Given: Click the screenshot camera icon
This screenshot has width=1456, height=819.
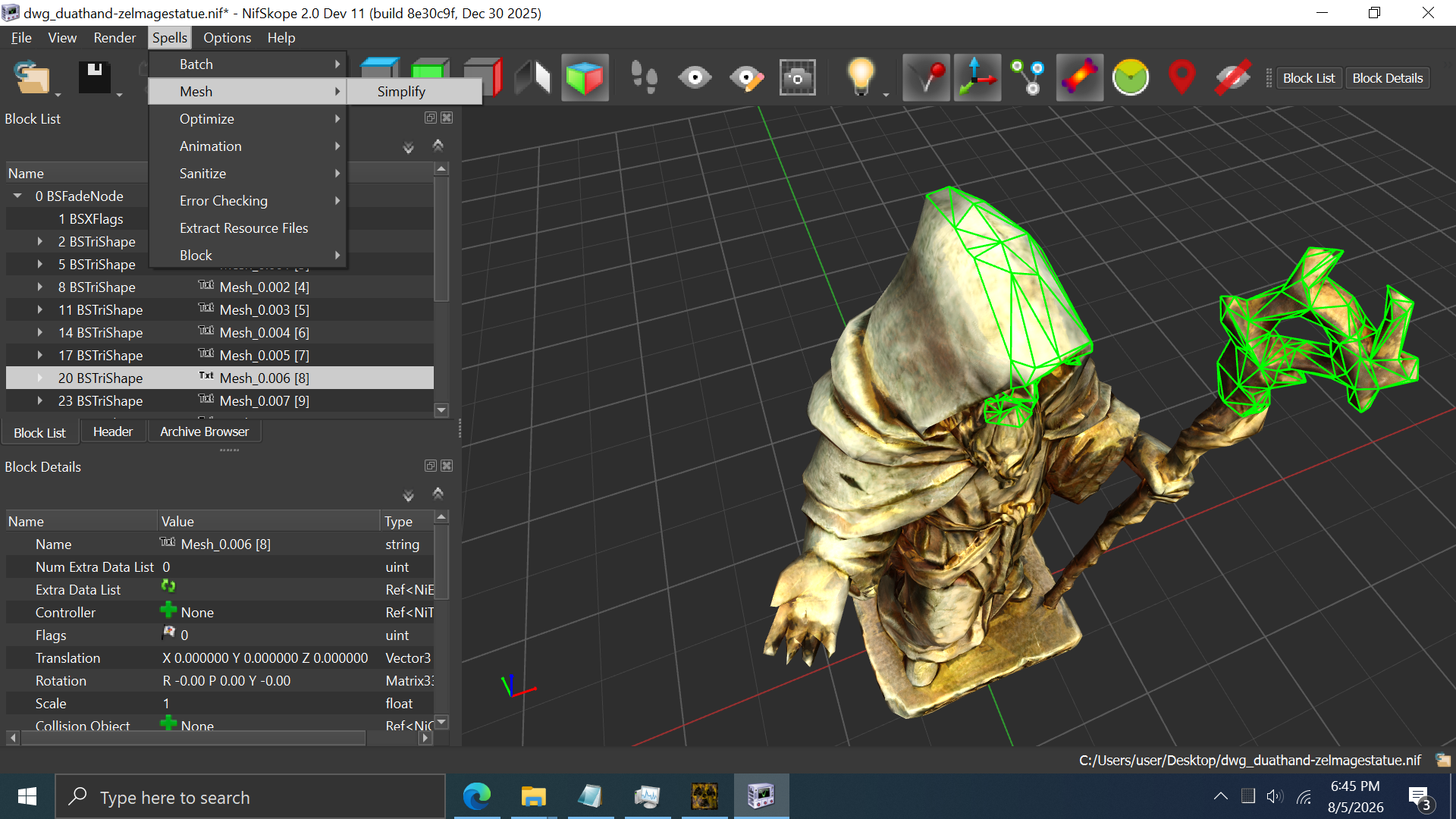Looking at the screenshot, I should pos(797,77).
